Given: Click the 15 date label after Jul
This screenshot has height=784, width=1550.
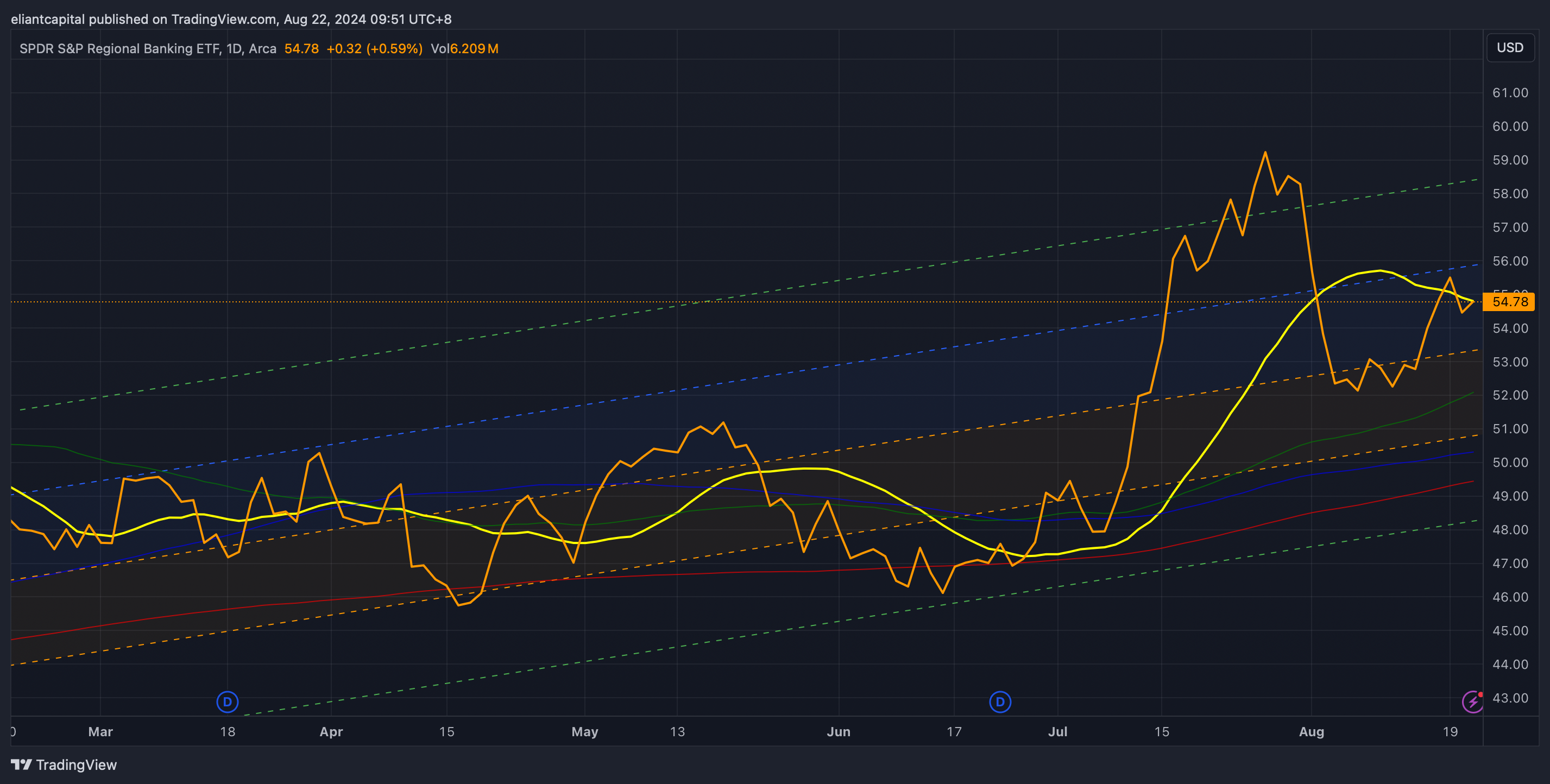Looking at the screenshot, I should click(x=1162, y=732).
